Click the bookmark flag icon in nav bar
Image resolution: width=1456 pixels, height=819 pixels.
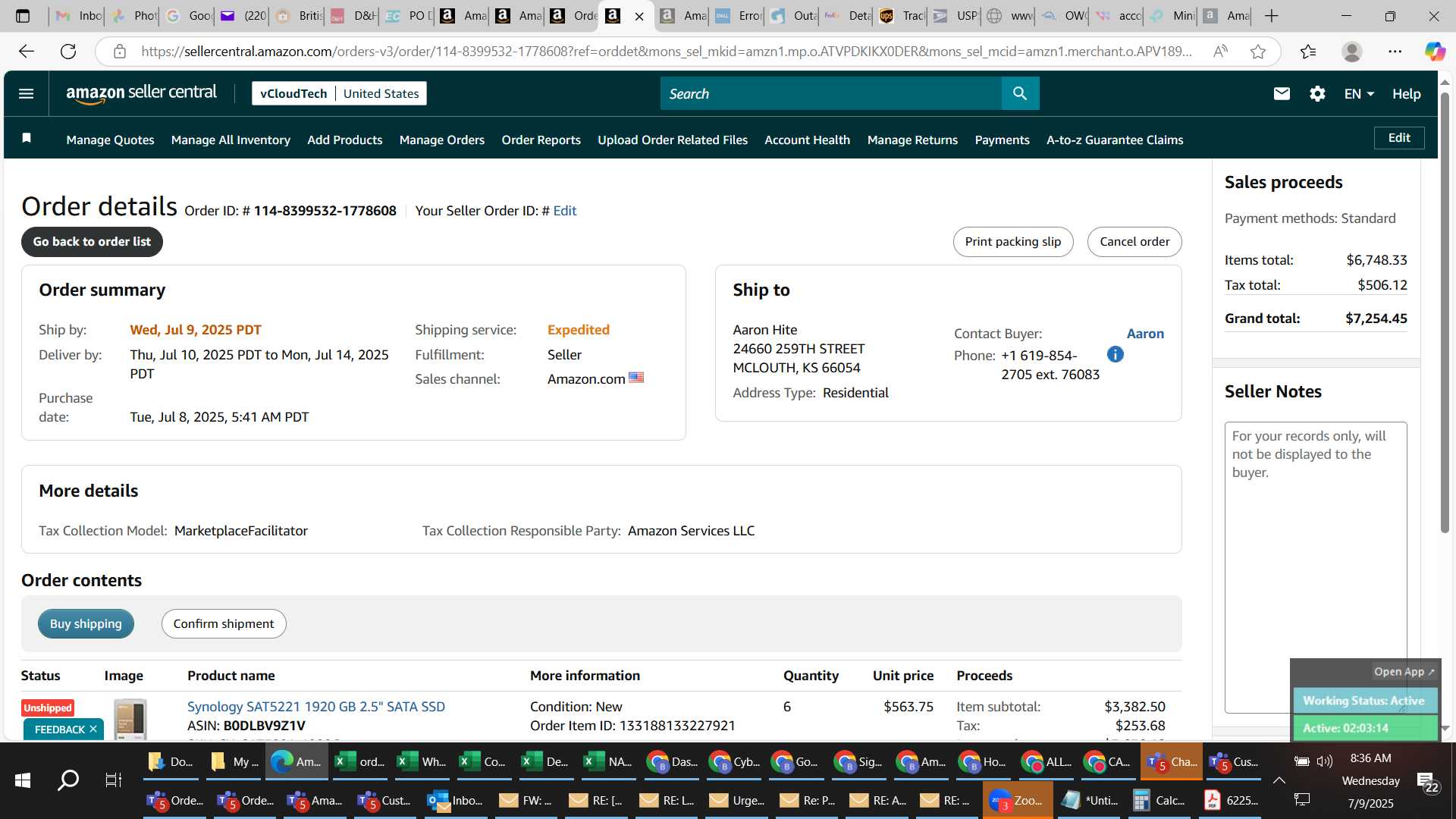[x=27, y=138]
